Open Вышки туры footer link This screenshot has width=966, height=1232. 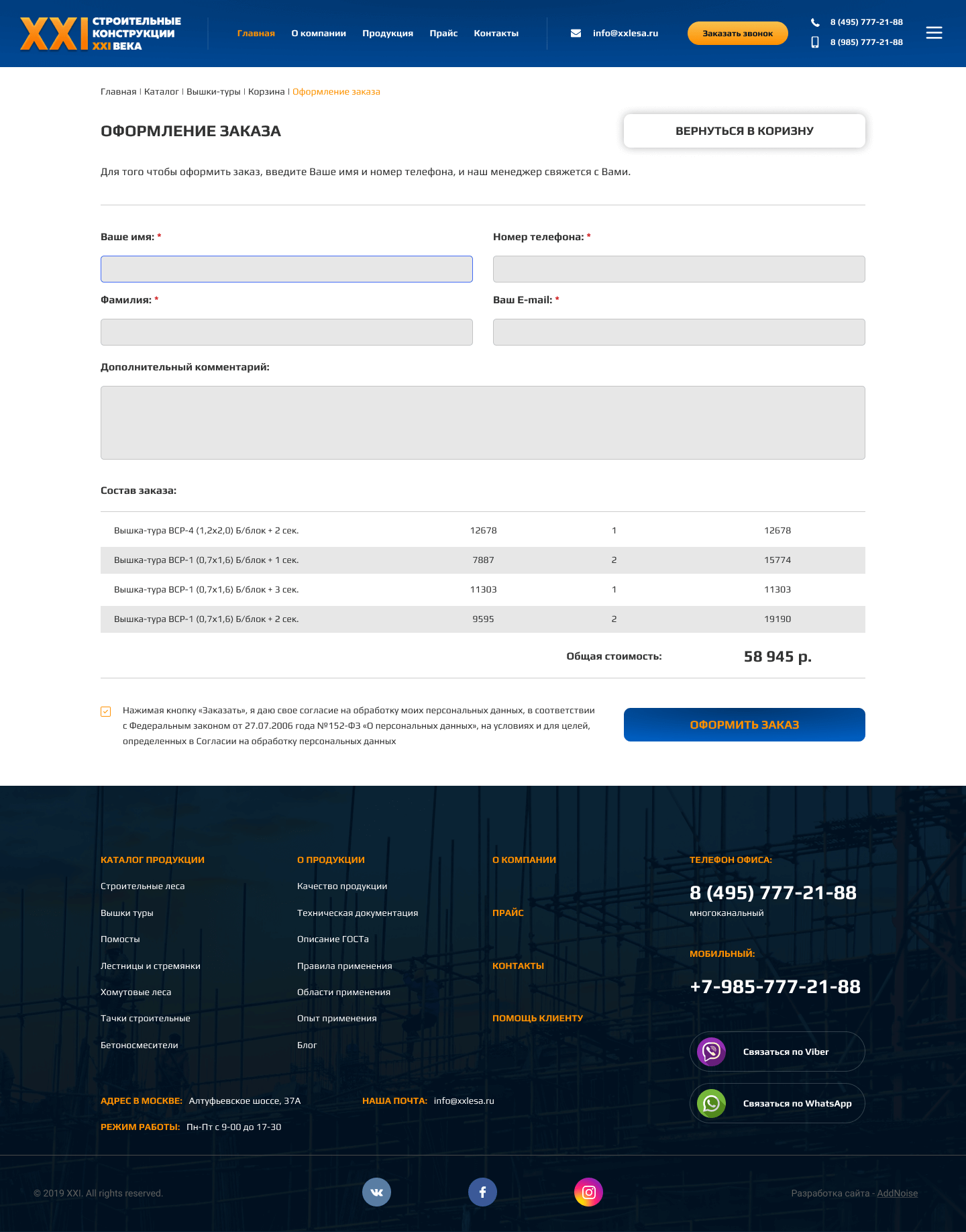pyautogui.click(x=127, y=913)
